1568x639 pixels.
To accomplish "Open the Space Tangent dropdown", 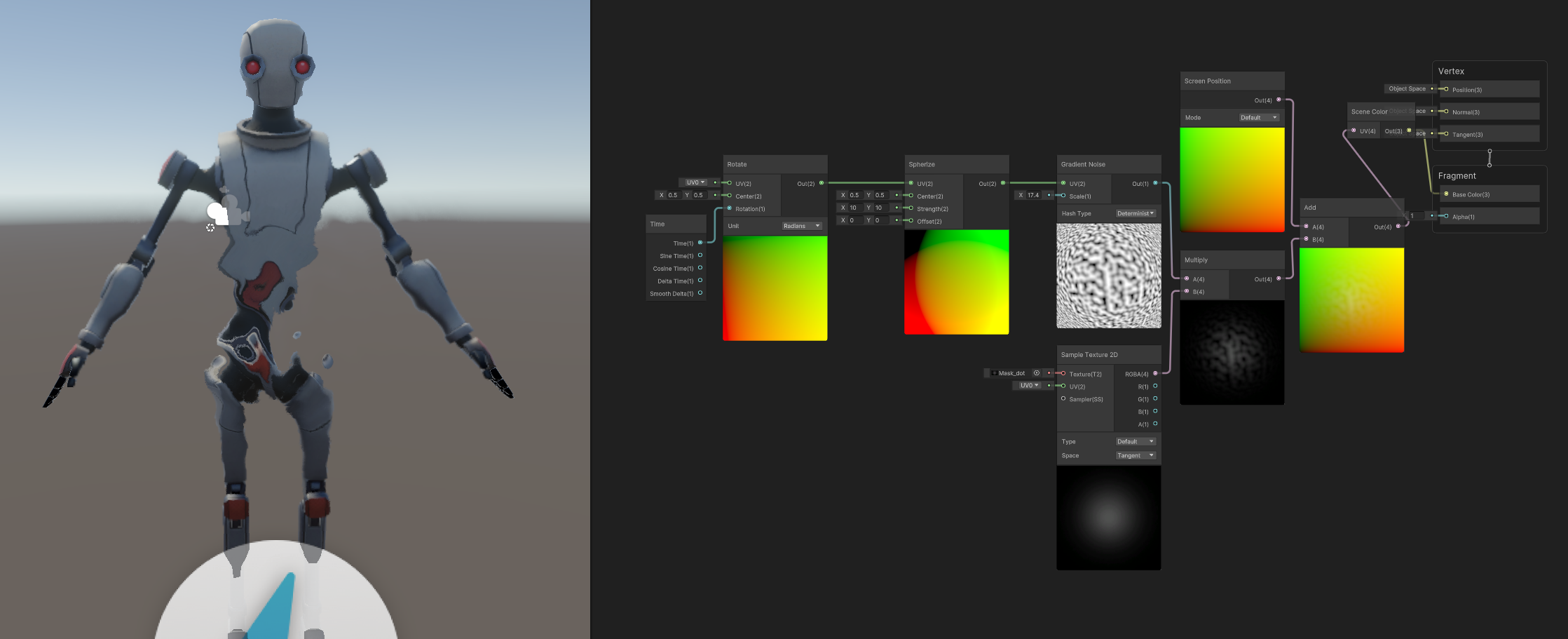I will (1136, 455).
